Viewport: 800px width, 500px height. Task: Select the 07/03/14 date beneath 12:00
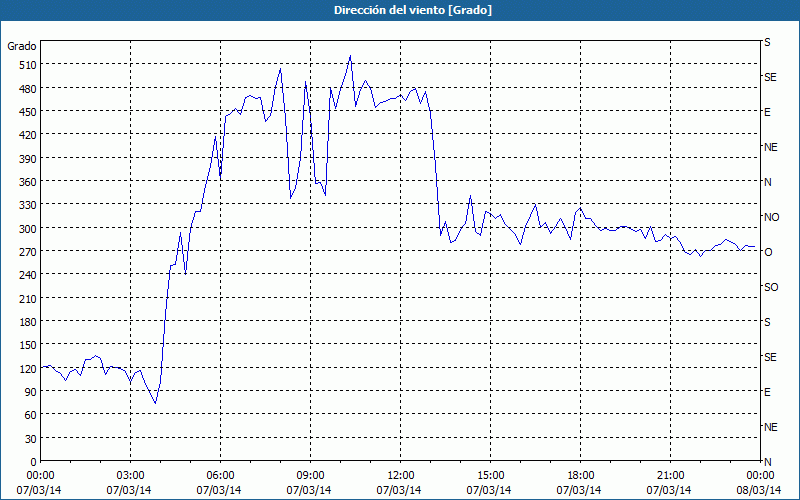tap(399, 490)
